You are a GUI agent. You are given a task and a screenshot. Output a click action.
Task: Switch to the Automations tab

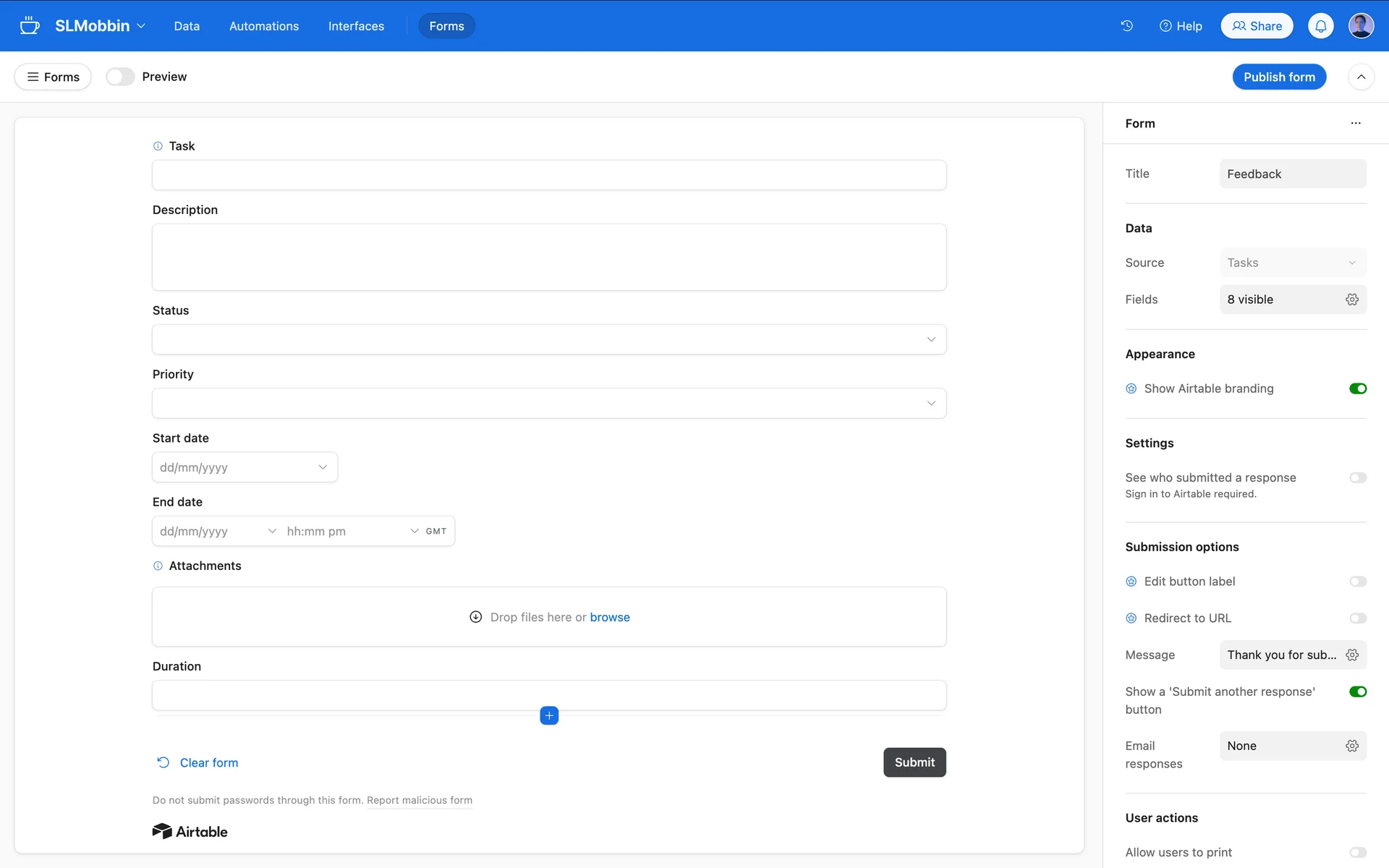click(x=263, y=26)
